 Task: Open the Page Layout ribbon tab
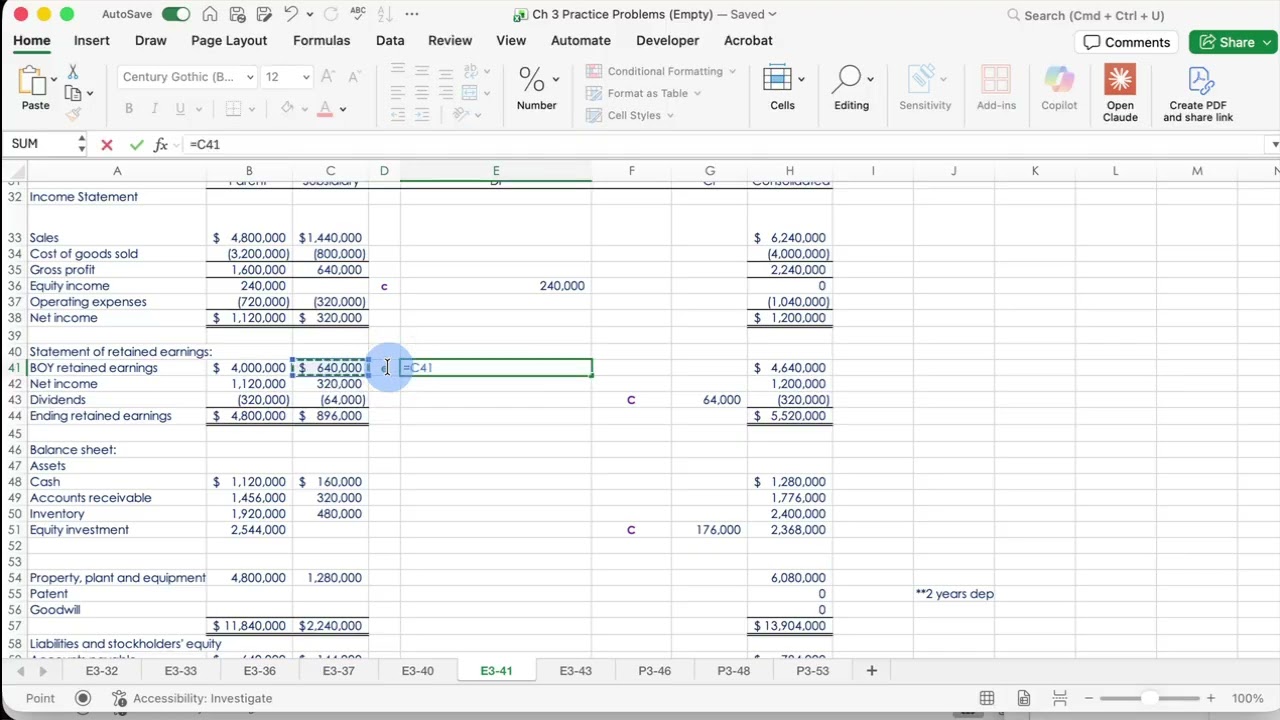(x=229, y=41)
